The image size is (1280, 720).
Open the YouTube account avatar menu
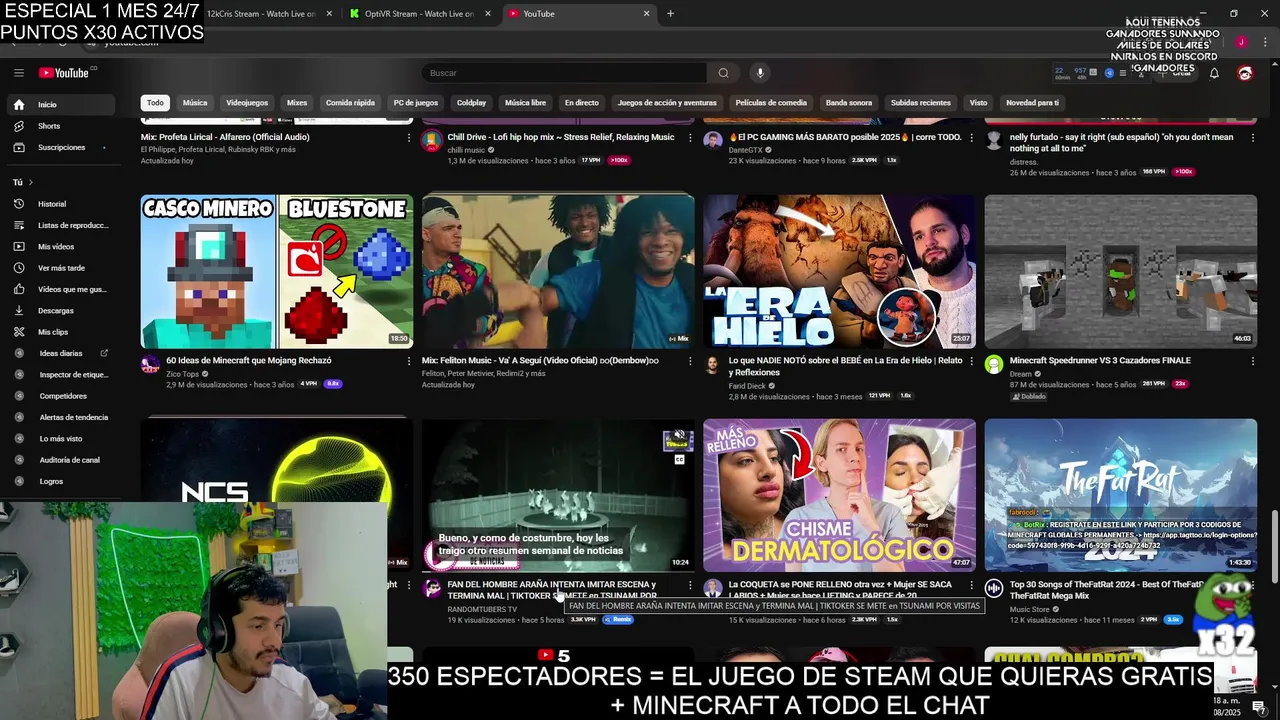1245,73
